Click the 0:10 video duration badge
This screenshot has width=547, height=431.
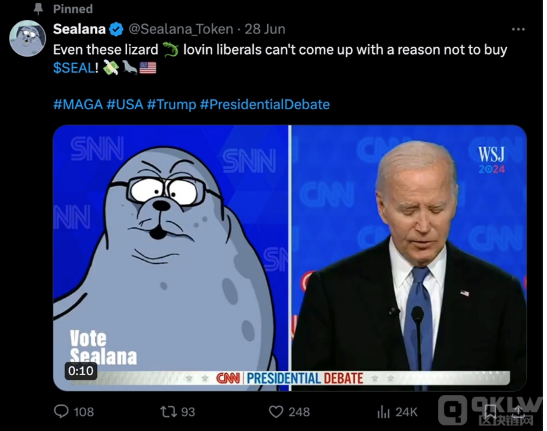coord(81,371)
